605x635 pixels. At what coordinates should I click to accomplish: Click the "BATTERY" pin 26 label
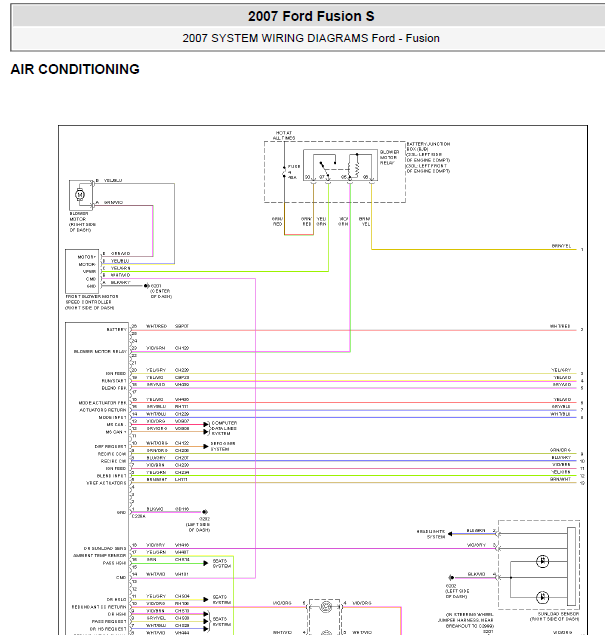tap(116, 330)
